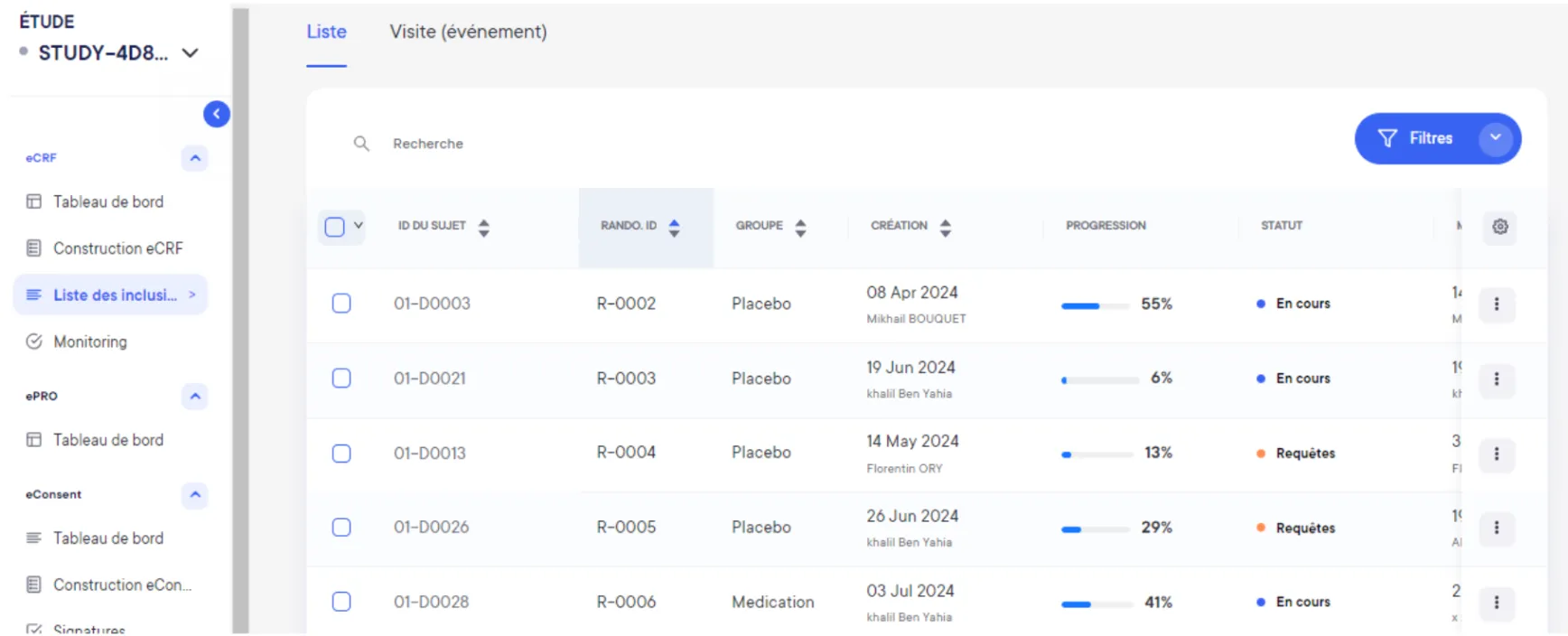Screen dimensions: 1568x636
Task: Click the 6% progress bar
Action: 1099,380
